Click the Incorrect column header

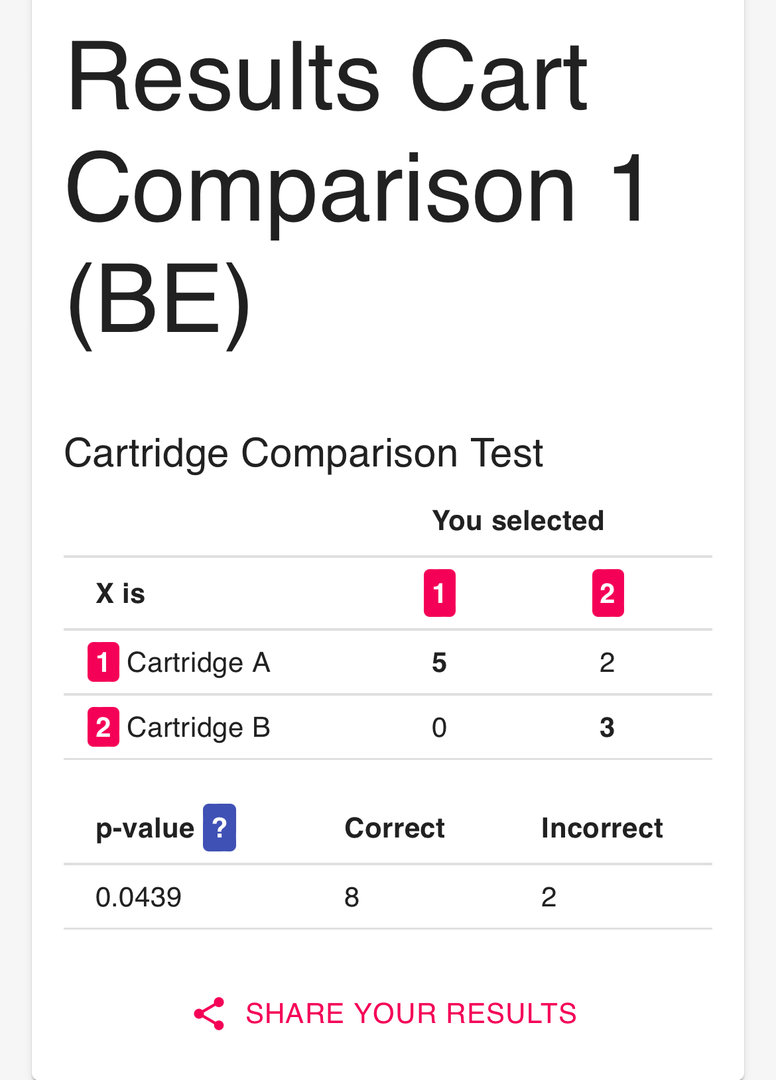[602, 828]
